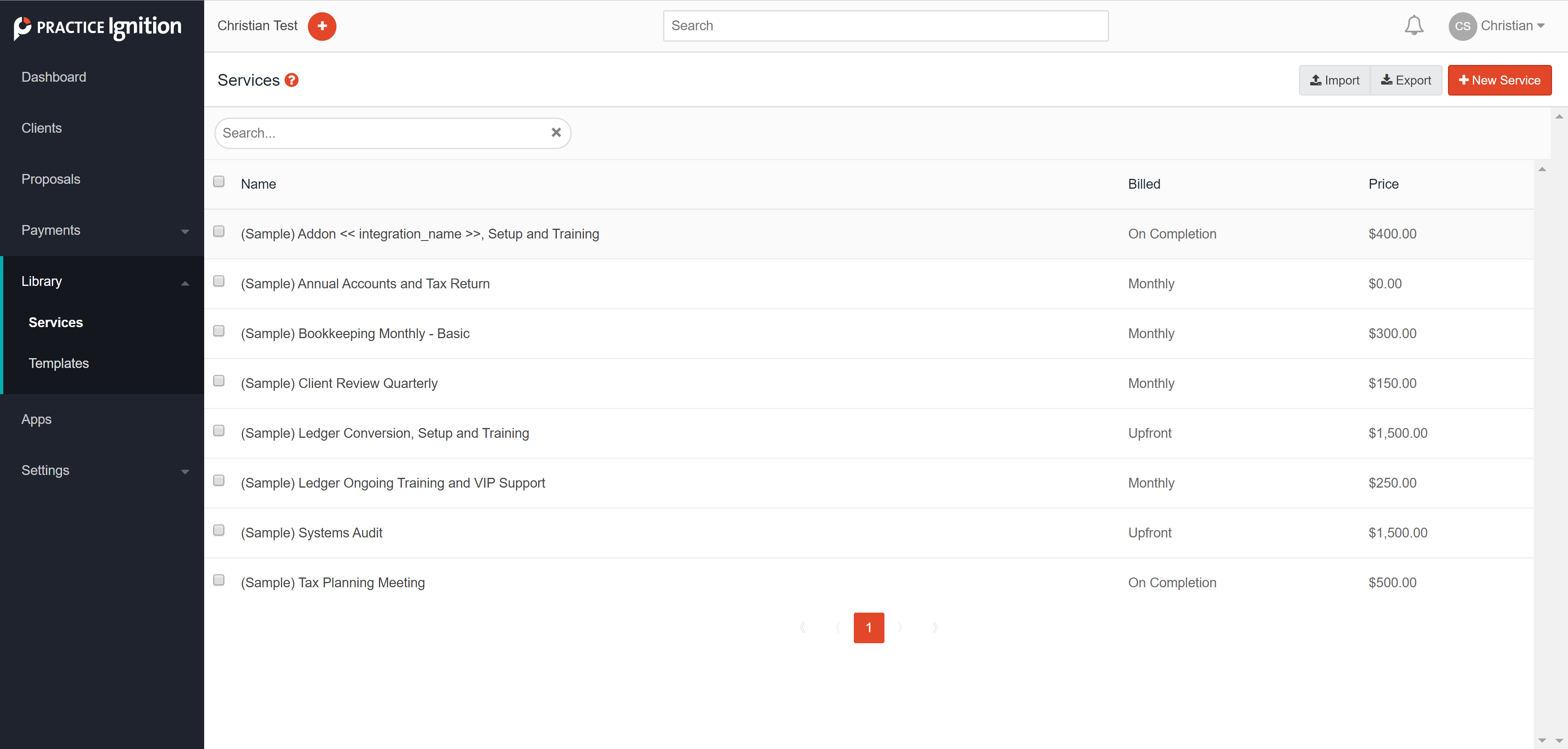
Task: Click the New Service button
Action: (1499, 80)
